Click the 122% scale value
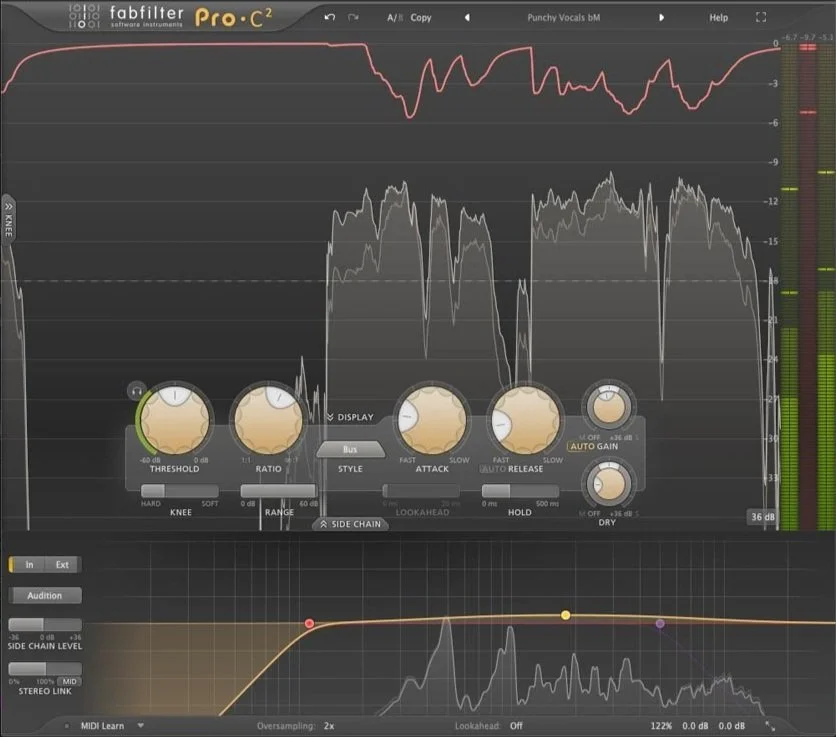Viewport: 836px width, 737px height. click(x=661, y=726)
